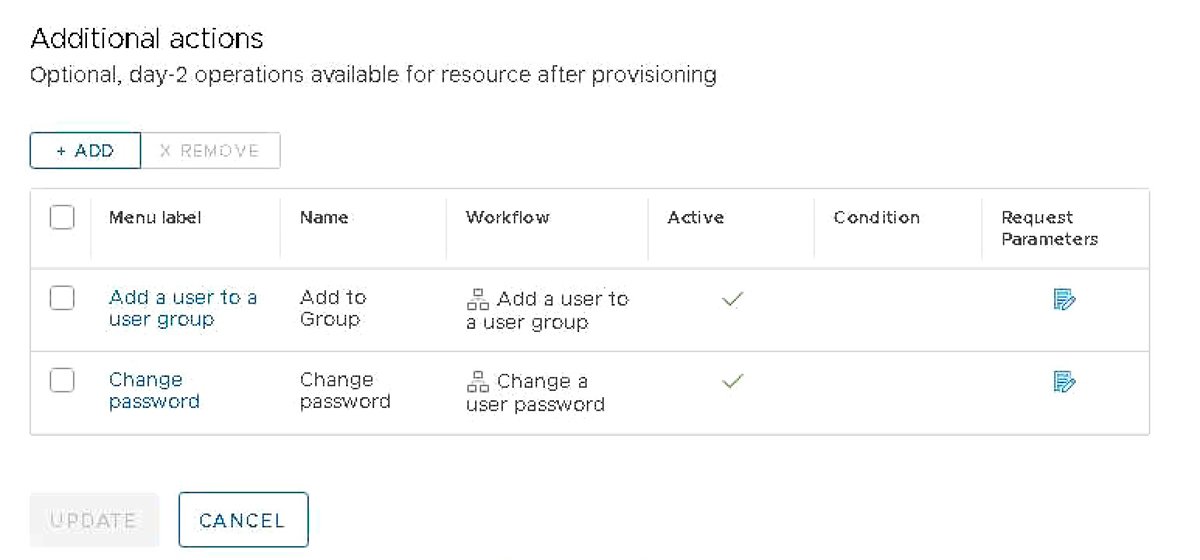Image resolution: width=1200 pixels, height=560 pixels.
Task: Edit request parameters for Change password action
Action: (1064, 381)
